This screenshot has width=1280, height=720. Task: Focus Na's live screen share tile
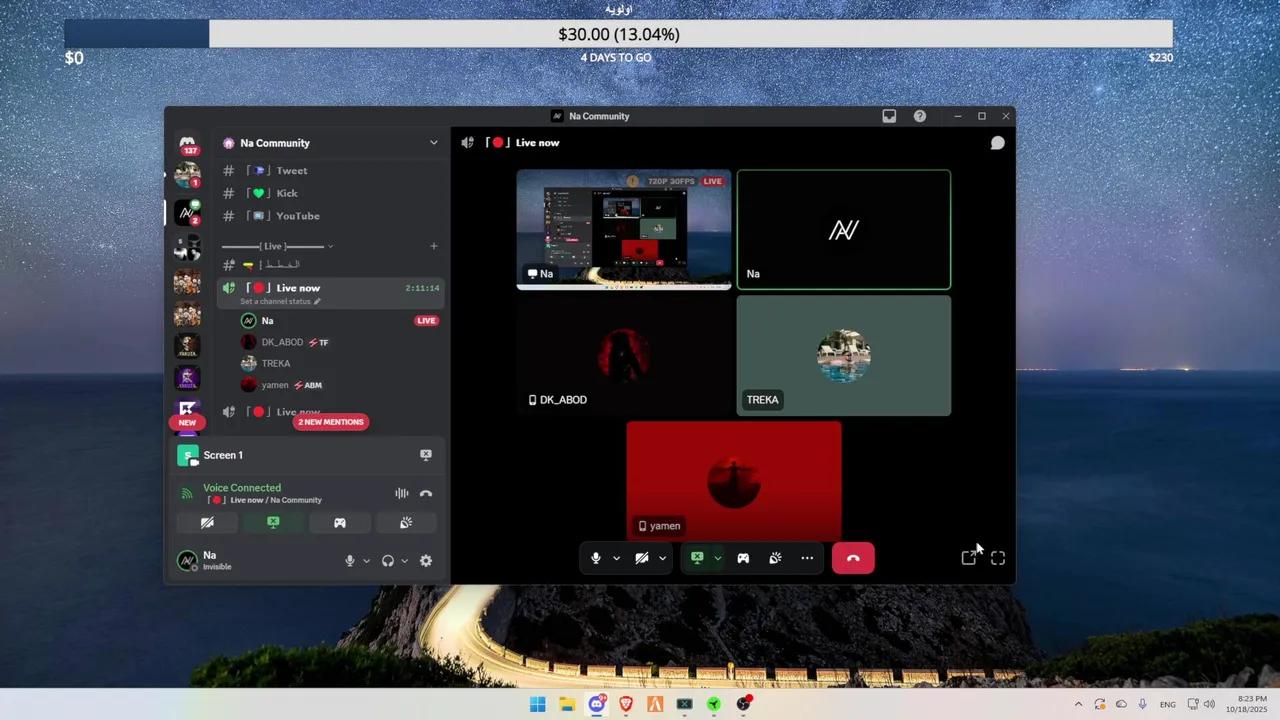coord(624,229)
